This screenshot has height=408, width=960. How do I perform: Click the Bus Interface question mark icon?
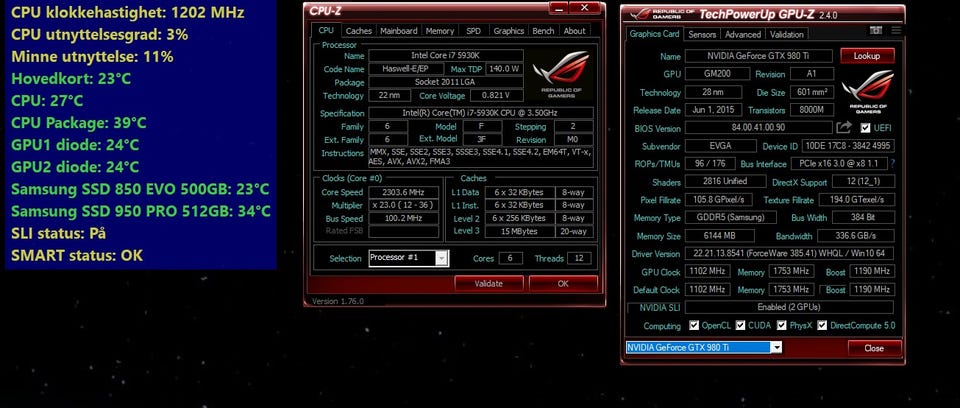click(x=893, y=164)
